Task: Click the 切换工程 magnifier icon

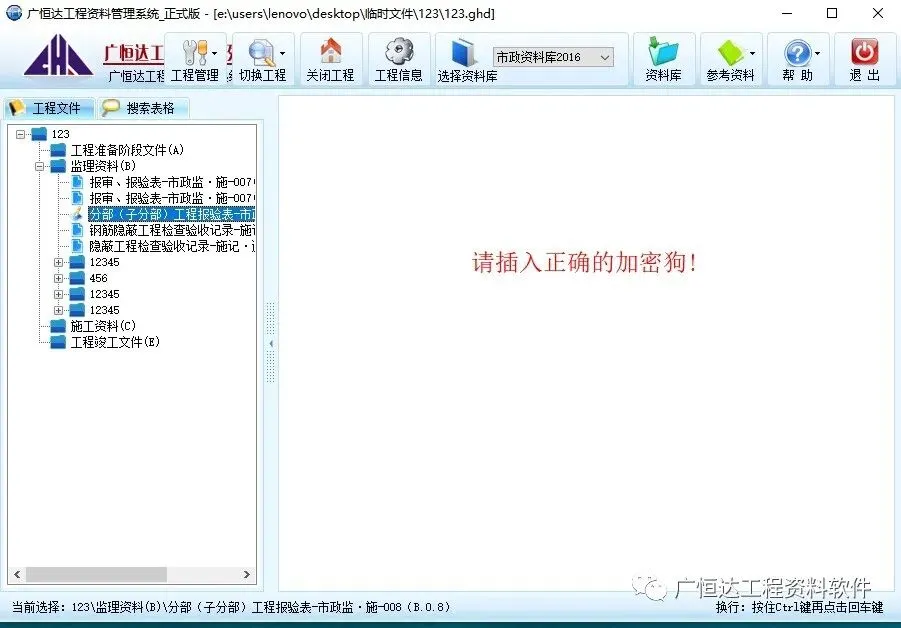Action: point(261,52)
